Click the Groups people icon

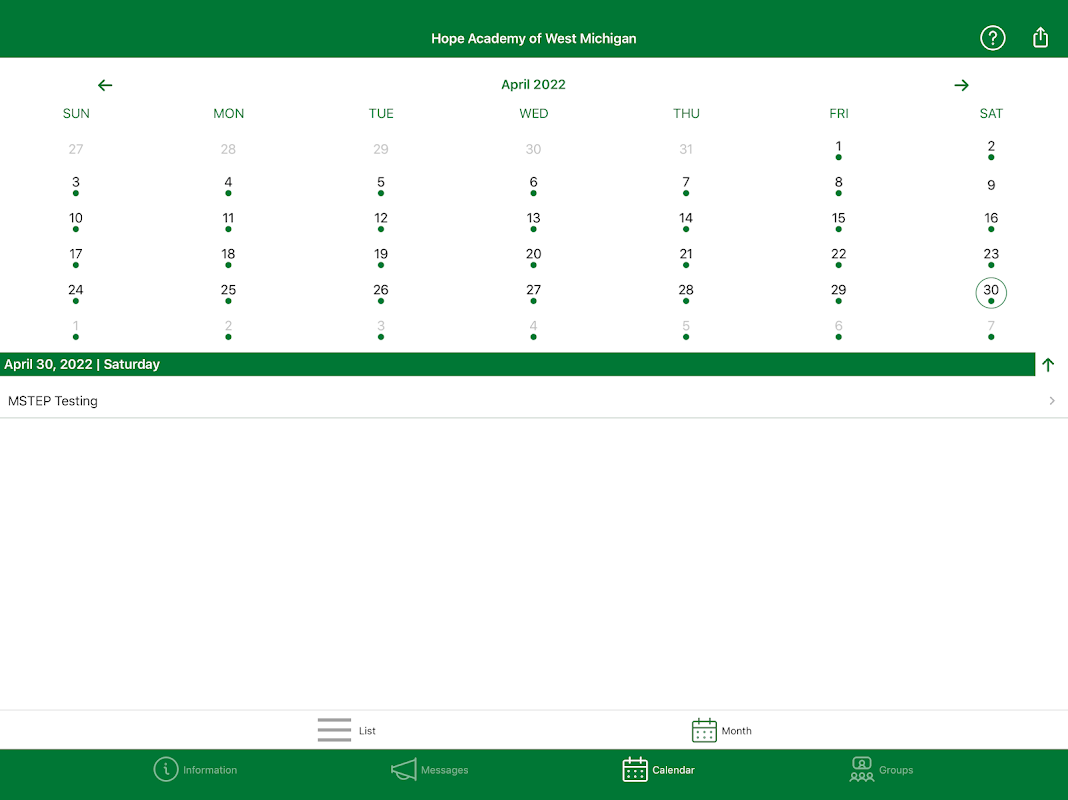click(862, 769)
